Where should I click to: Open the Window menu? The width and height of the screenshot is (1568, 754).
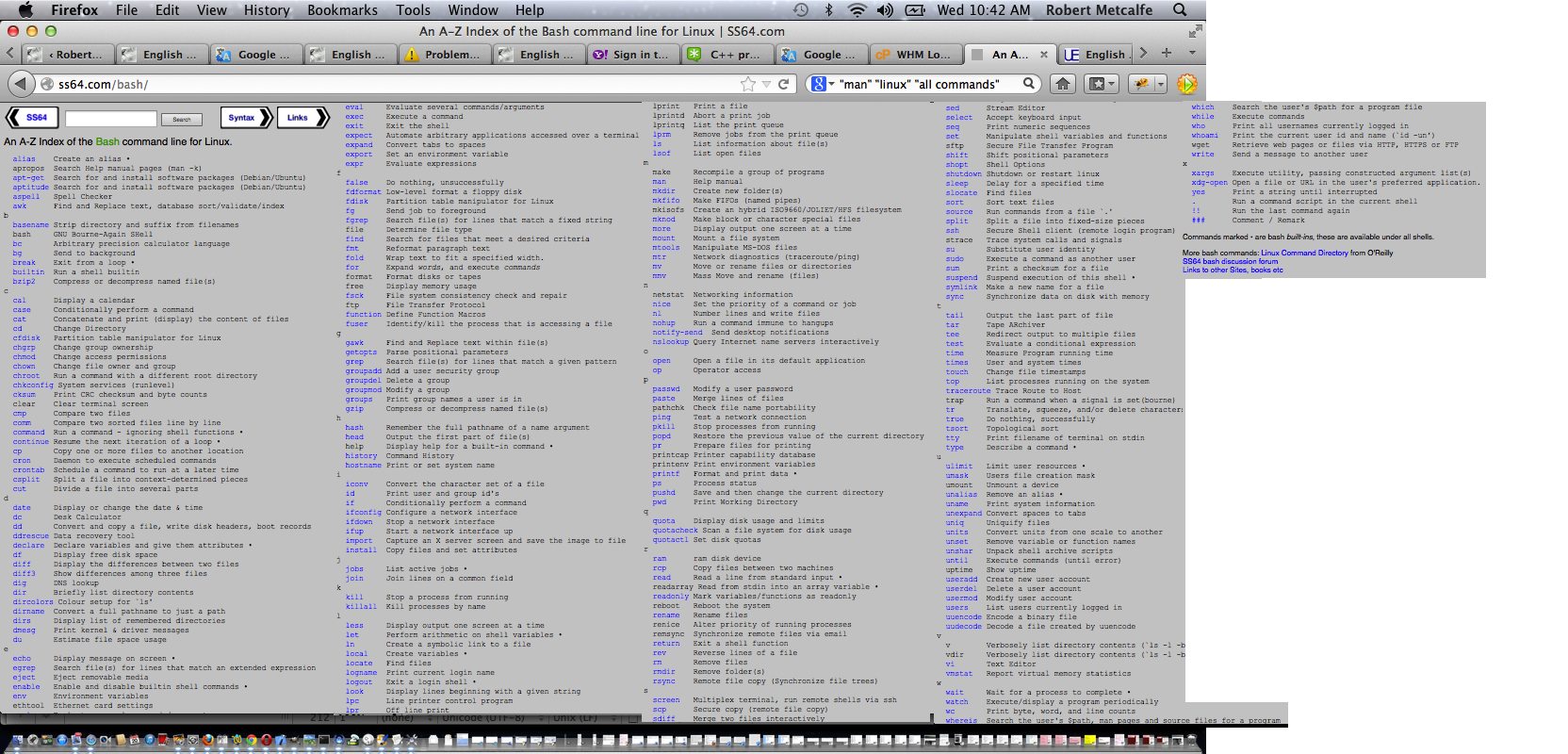click(x=473, y=9)
